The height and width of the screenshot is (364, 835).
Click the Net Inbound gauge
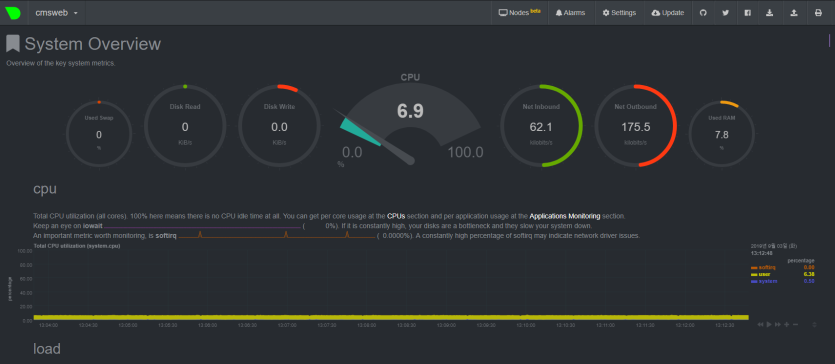(541, 125)
